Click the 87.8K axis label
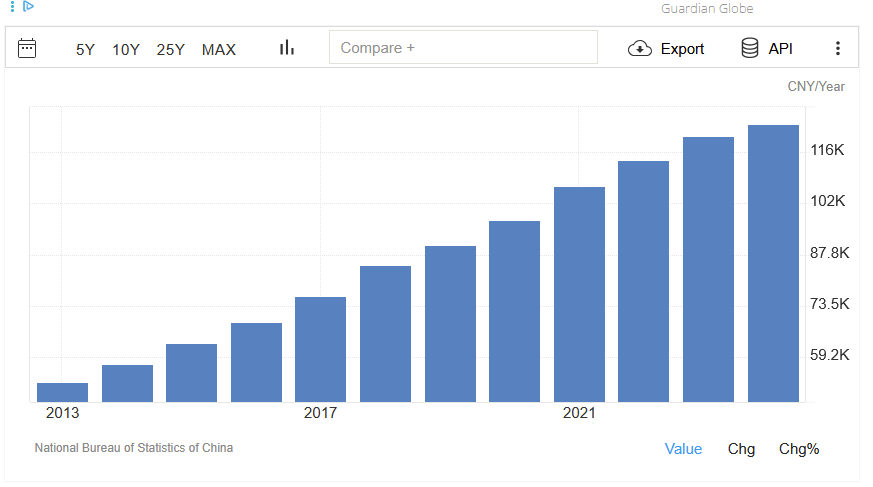 pyautogui.click(x=830, y=253)
